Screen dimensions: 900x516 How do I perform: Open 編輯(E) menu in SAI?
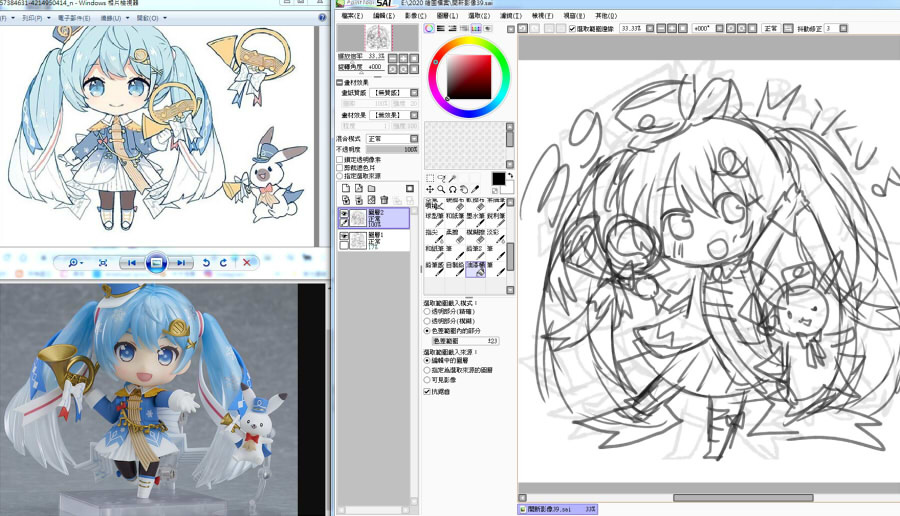pos(384,15)
